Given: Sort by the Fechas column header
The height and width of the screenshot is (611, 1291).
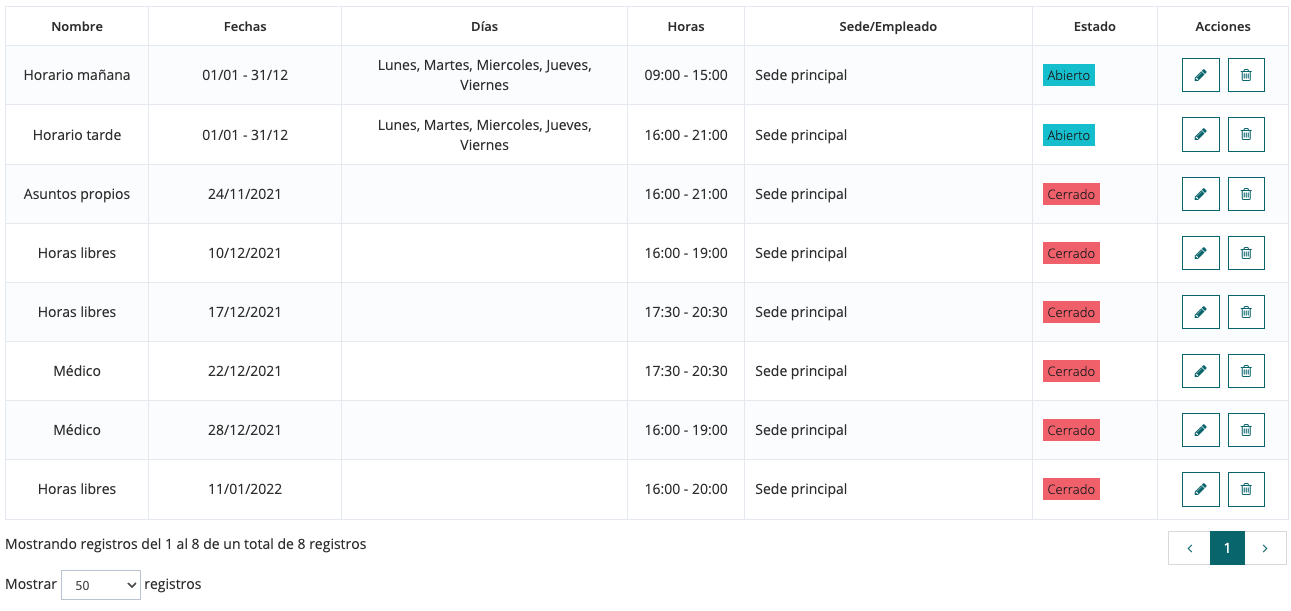Looking at the screenshot, I should (245, 26).
